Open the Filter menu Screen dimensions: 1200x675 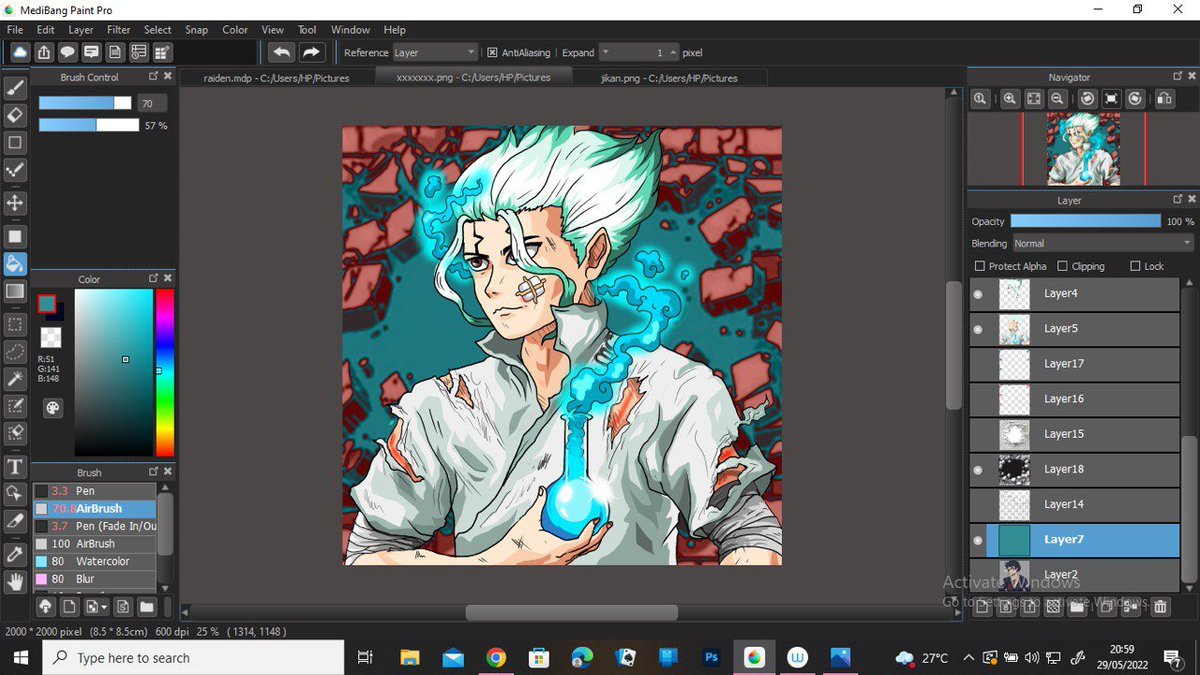pyautogui.click(x=119, y=30)
